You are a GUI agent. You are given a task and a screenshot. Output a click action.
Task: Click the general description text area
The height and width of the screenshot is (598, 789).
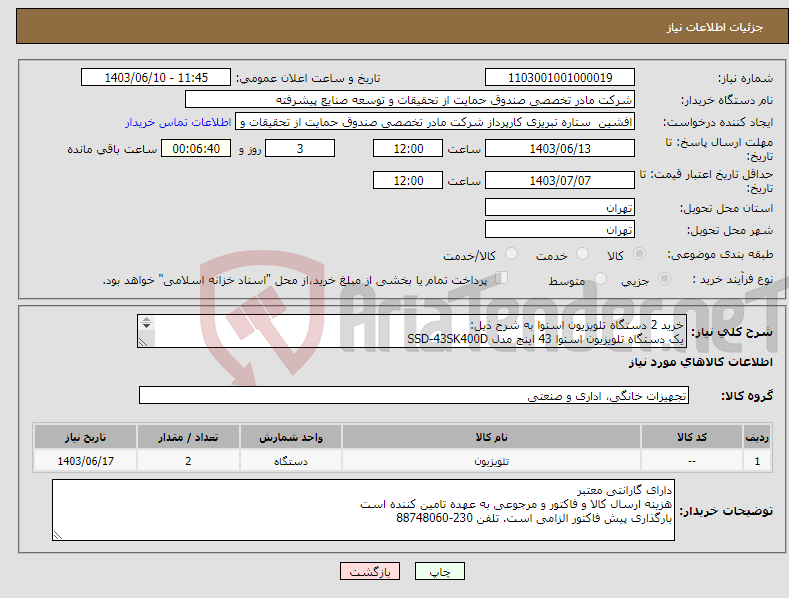pos(412,331)
